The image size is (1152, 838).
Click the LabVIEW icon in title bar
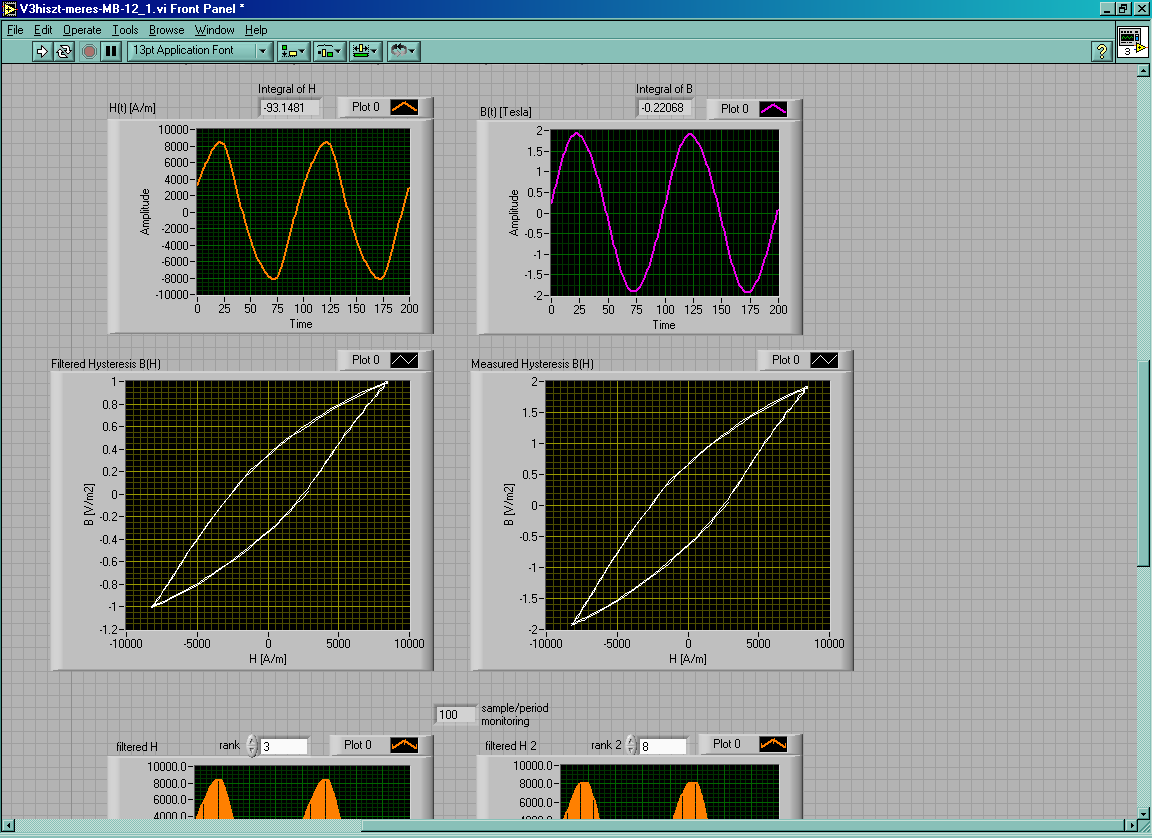coord(9,9)
